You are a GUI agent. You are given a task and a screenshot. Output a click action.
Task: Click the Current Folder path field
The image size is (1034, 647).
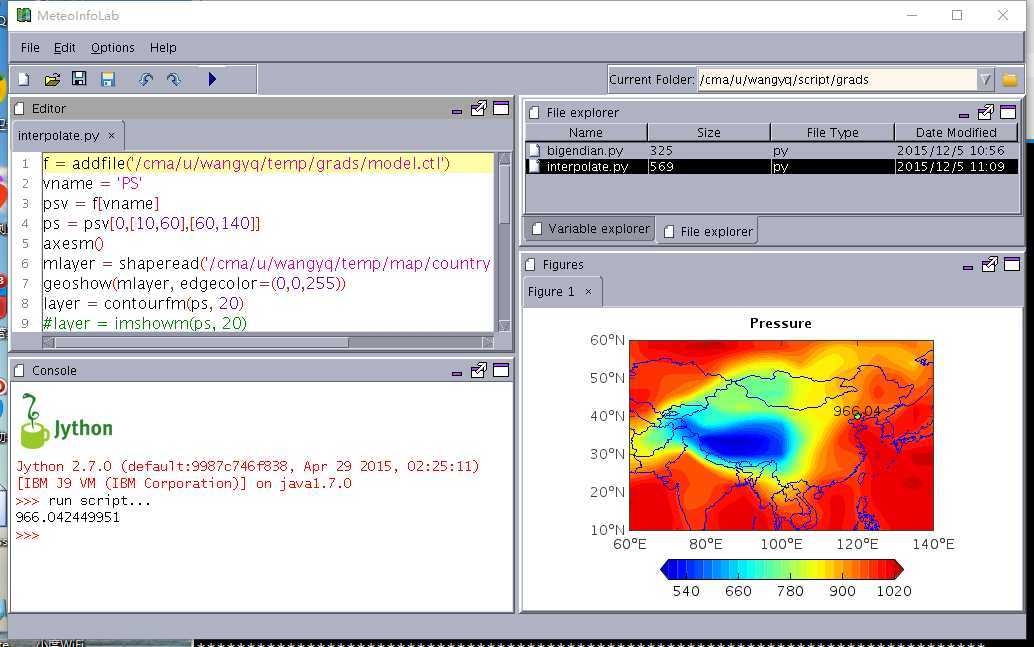(837, 80)
